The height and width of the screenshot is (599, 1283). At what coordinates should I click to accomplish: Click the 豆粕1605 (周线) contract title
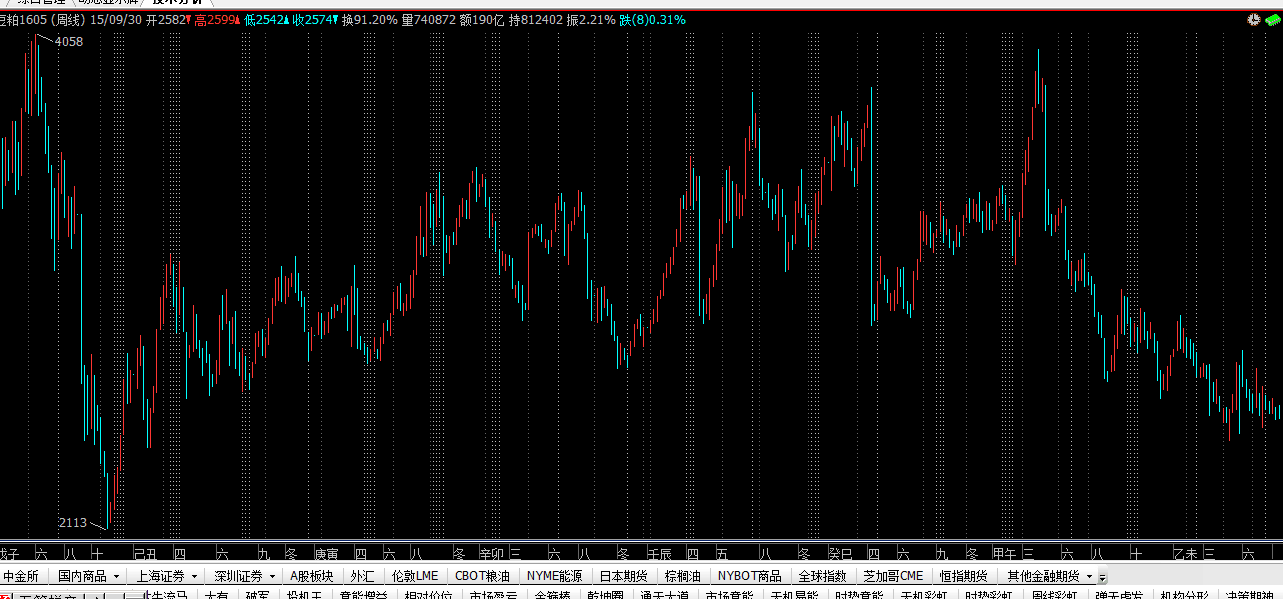42,19
